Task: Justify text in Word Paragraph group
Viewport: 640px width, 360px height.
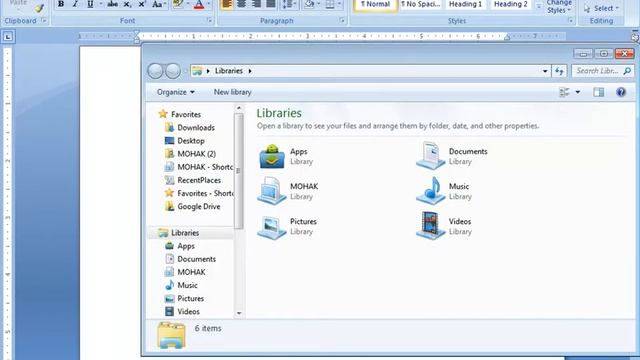Action: click(x=271, y=4)
